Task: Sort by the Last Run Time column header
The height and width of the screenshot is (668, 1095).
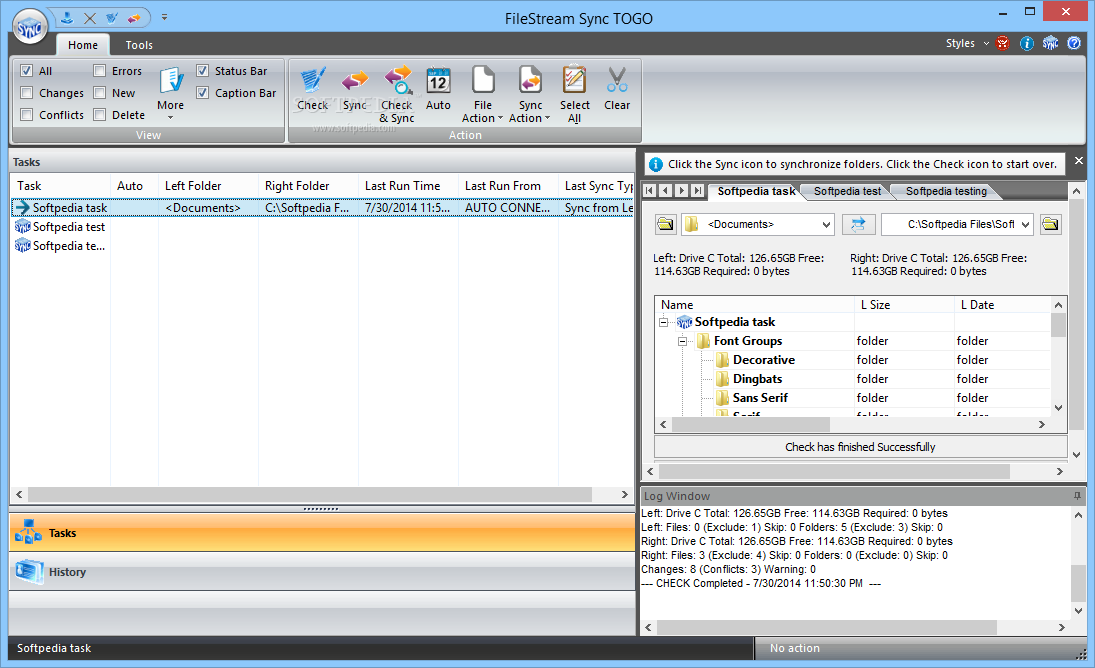Action: coord(408,186)
